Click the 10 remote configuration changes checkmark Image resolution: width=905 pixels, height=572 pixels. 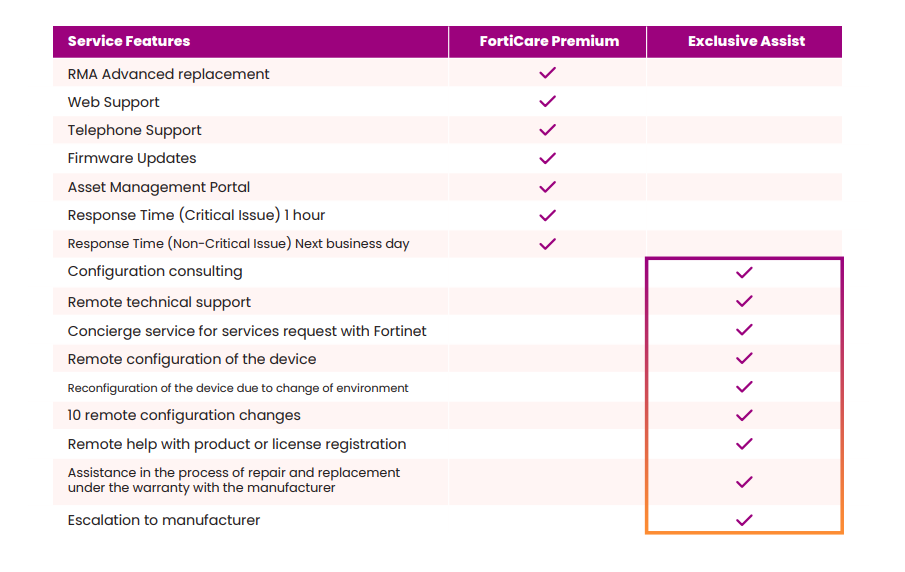(744, 415)
